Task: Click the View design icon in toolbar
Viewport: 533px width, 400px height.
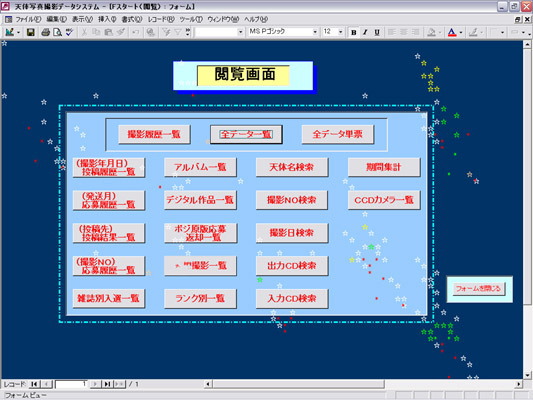Action: 10,32
